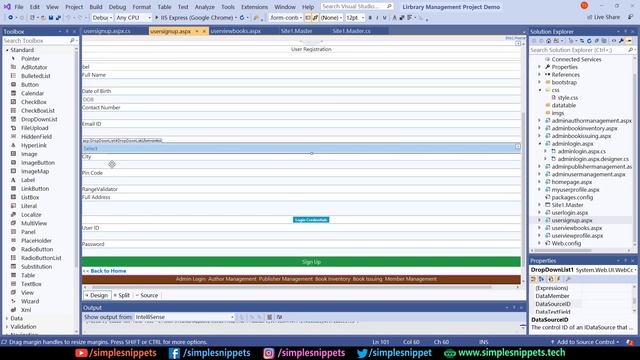Click the Home icon in Solution Explorer
The image size is (640, 360).
(x=549, y=41)
